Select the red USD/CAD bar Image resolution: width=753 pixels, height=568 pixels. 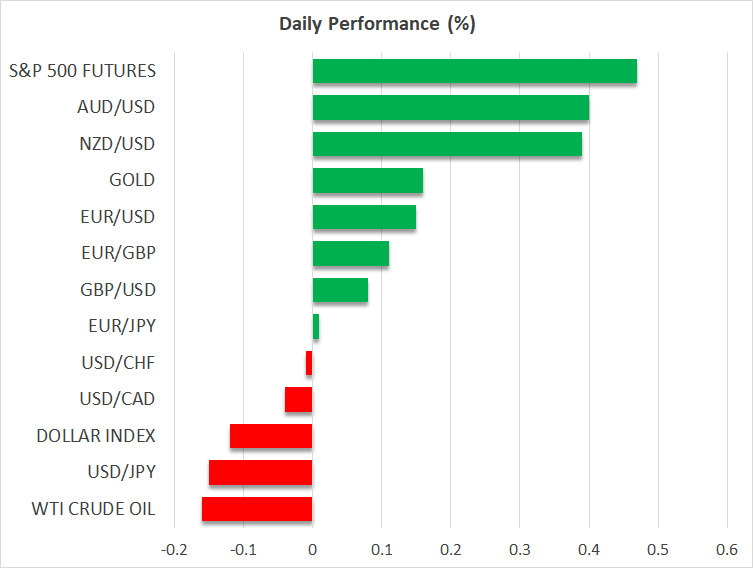[298, 400]
